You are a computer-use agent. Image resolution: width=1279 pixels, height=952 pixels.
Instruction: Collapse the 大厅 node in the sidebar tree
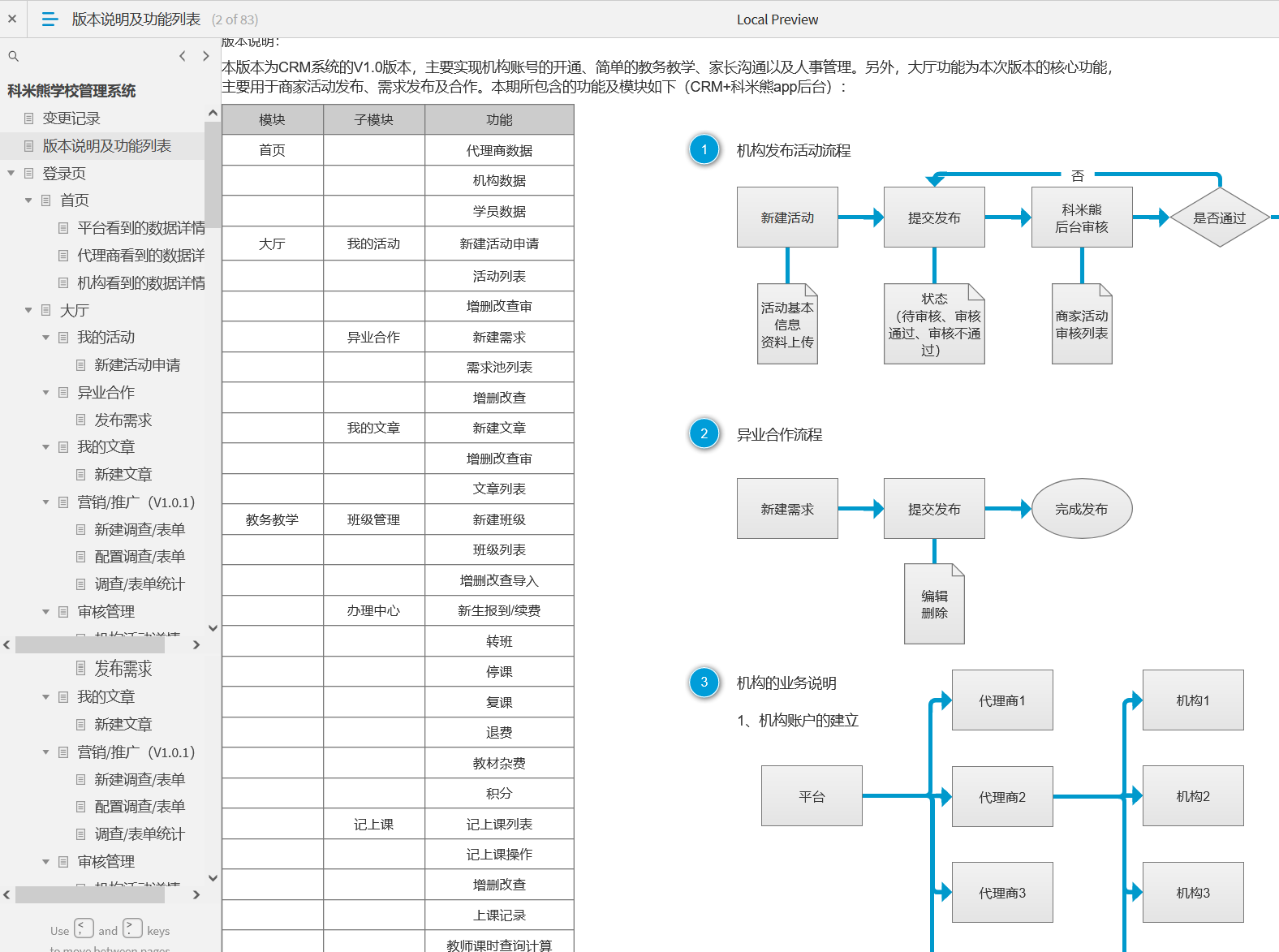click(28, 310)
